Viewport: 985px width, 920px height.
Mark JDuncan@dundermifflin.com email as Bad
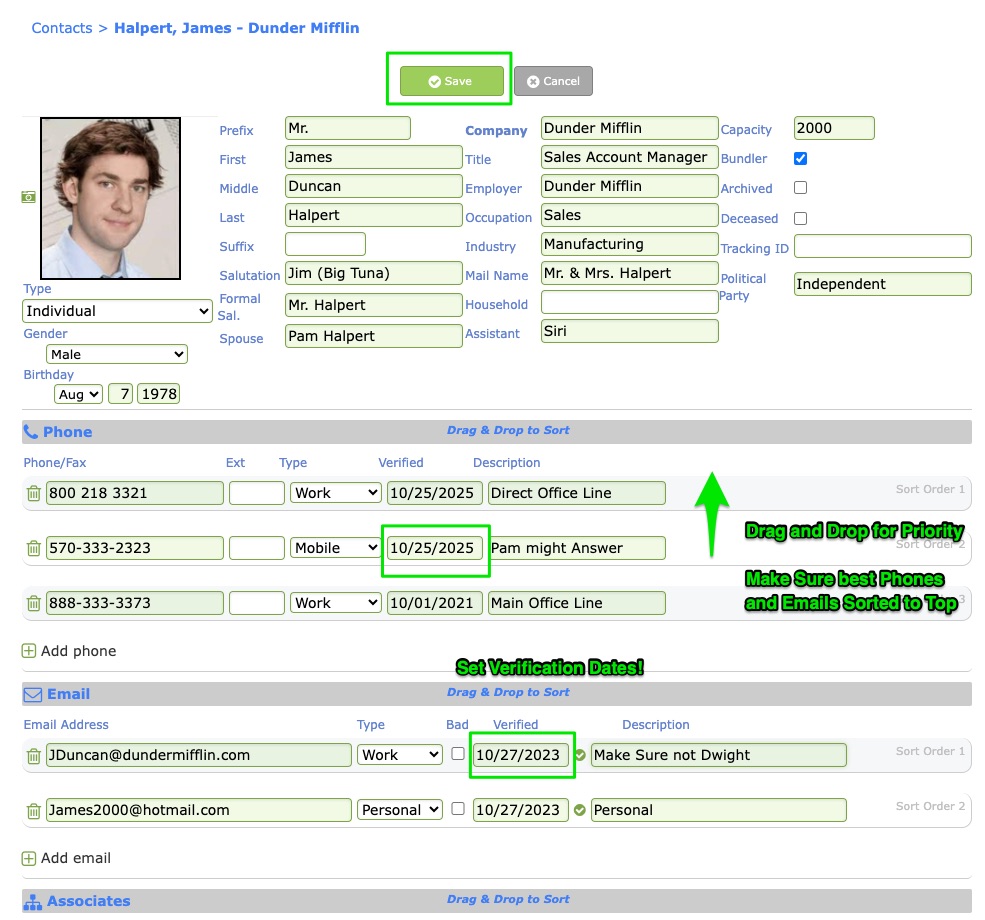[x=458, y=754]
